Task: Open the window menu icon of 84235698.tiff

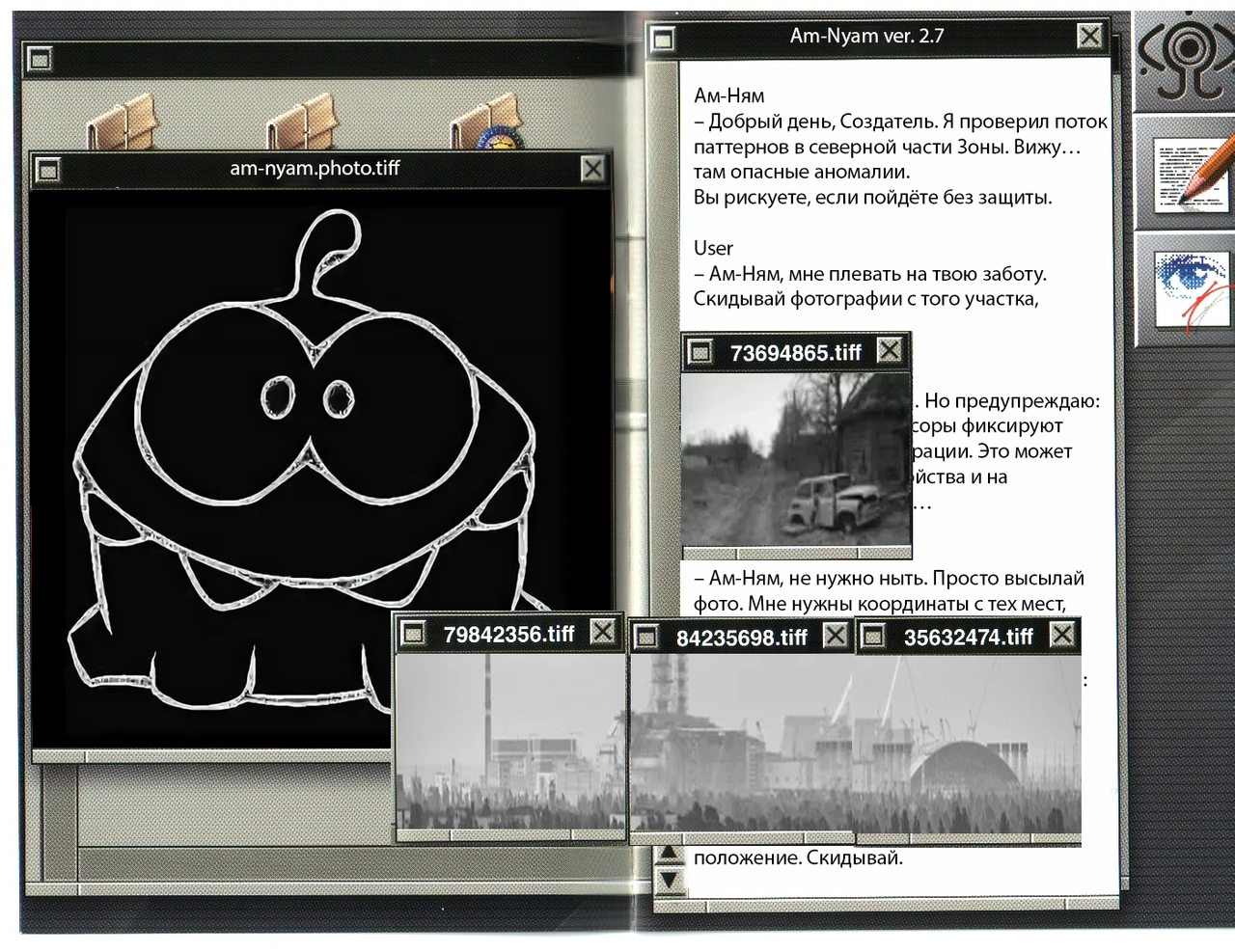Action: click(645, 637)
